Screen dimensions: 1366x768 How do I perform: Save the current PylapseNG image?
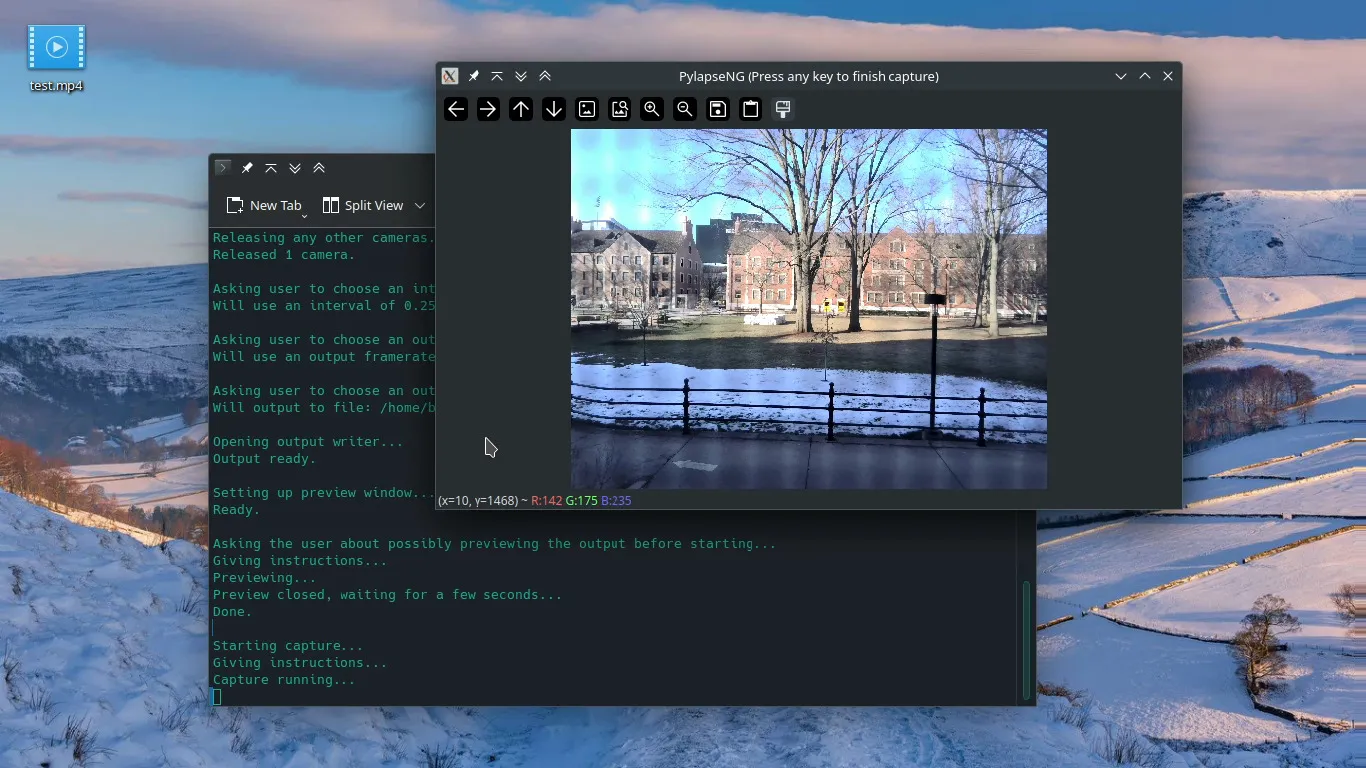tap(718, 110)
